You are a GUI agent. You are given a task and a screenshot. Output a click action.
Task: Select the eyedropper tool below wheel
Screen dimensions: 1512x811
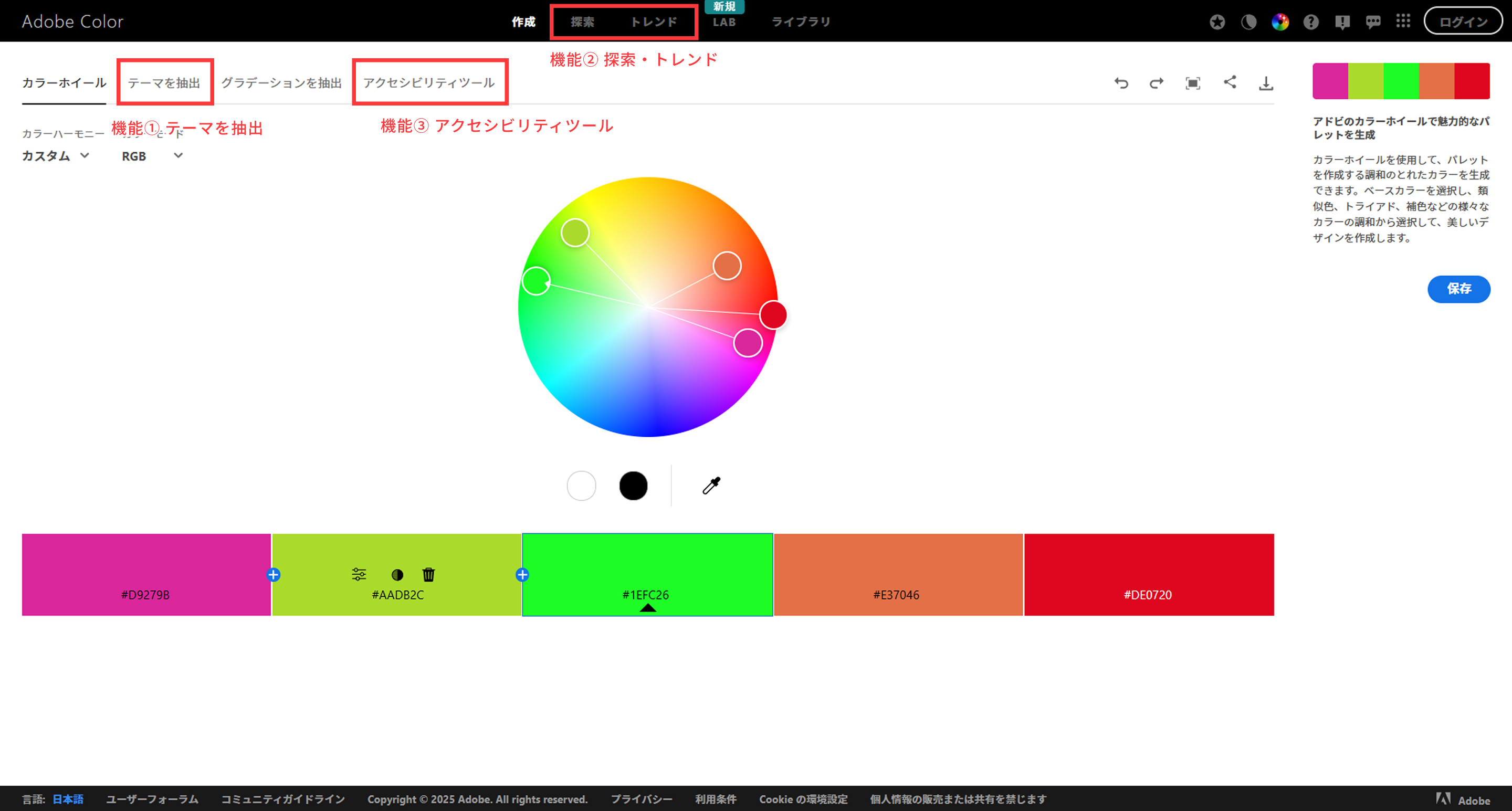(711, 486)
